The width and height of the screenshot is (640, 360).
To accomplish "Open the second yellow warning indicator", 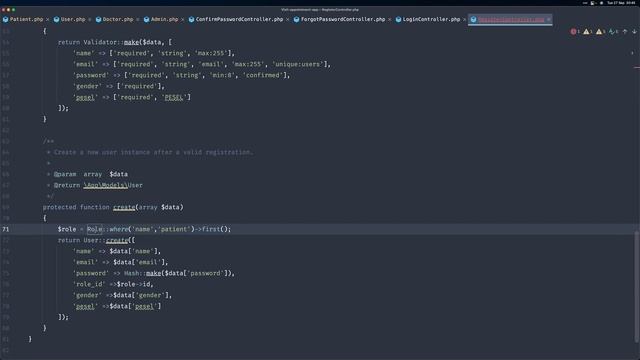I will coord(600,31).
